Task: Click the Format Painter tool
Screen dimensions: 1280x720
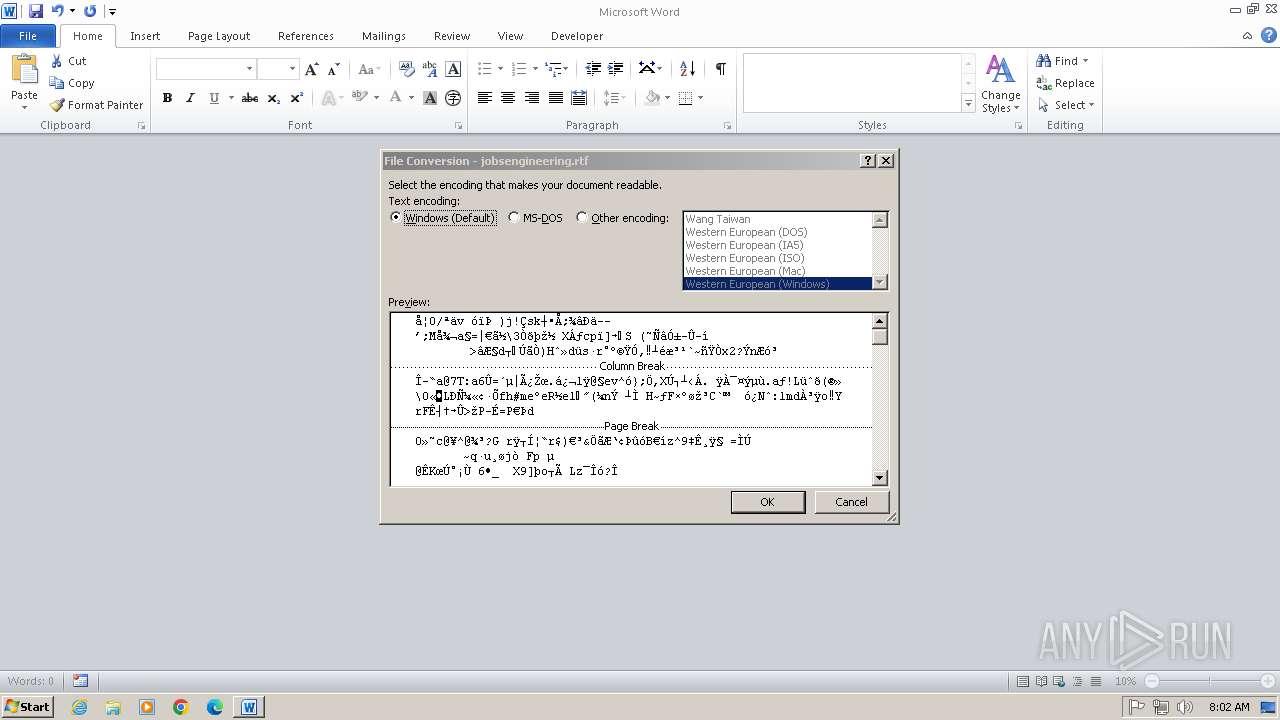Action: pyautogui.click(x=96, y=105)
